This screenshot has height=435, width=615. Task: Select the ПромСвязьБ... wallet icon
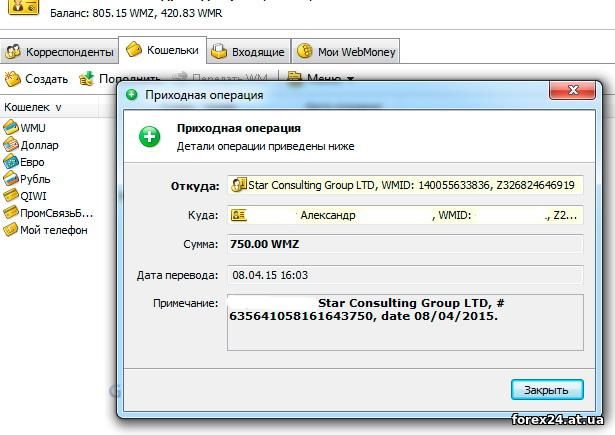11,213
